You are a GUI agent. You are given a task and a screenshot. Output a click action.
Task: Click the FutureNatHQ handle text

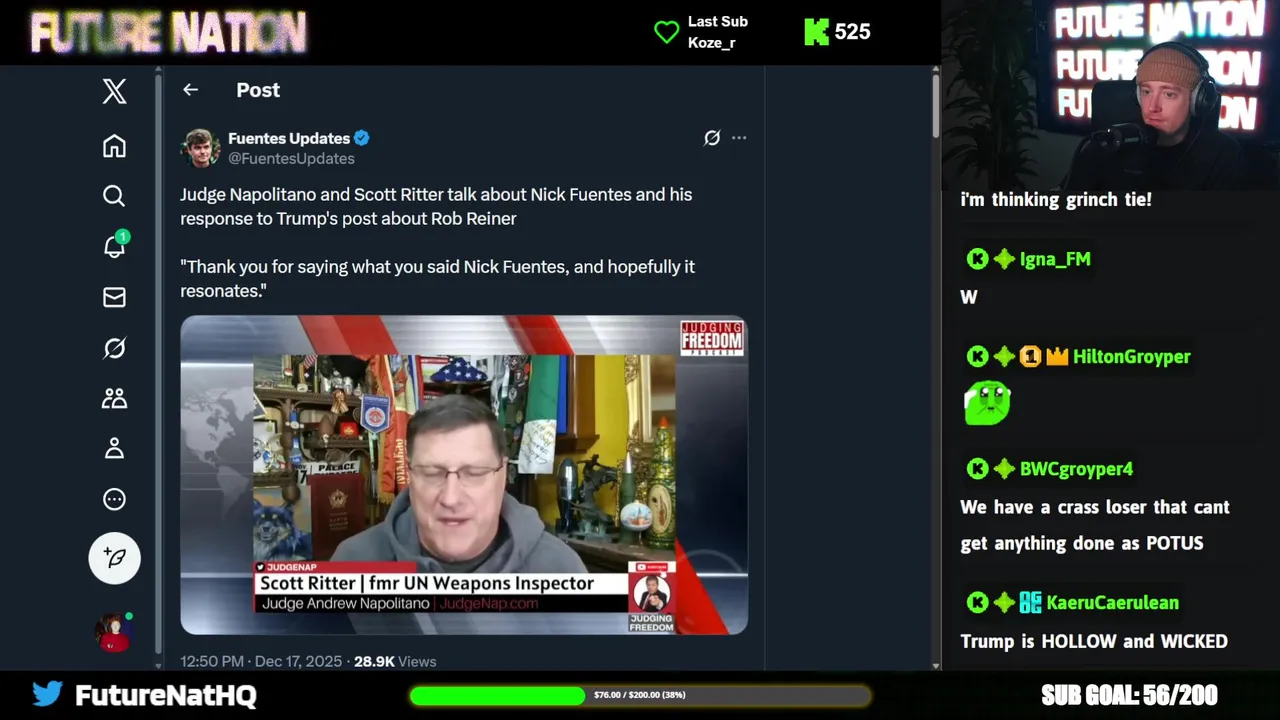(x=166, y=695)
